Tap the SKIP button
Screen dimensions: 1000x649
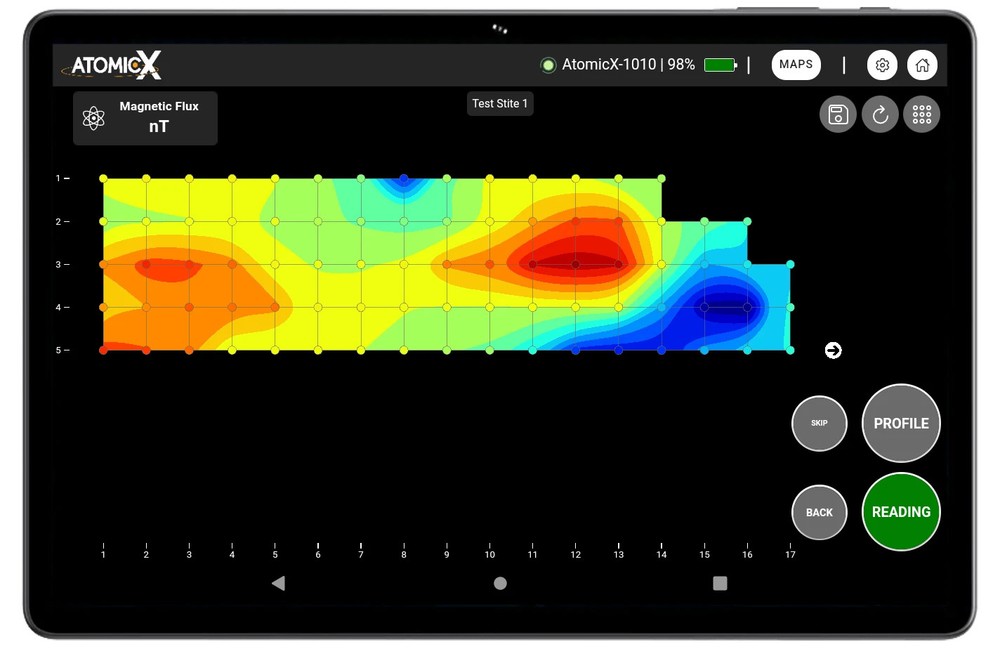coord(819,423)
